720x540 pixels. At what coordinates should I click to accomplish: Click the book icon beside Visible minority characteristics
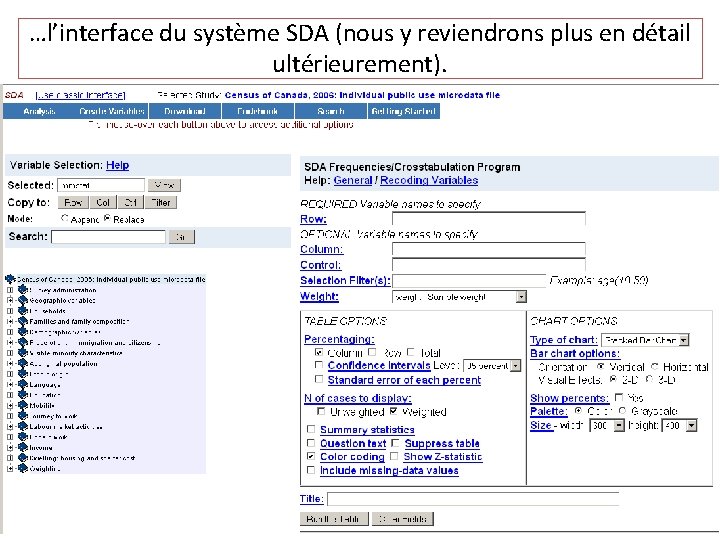[22, 353]
